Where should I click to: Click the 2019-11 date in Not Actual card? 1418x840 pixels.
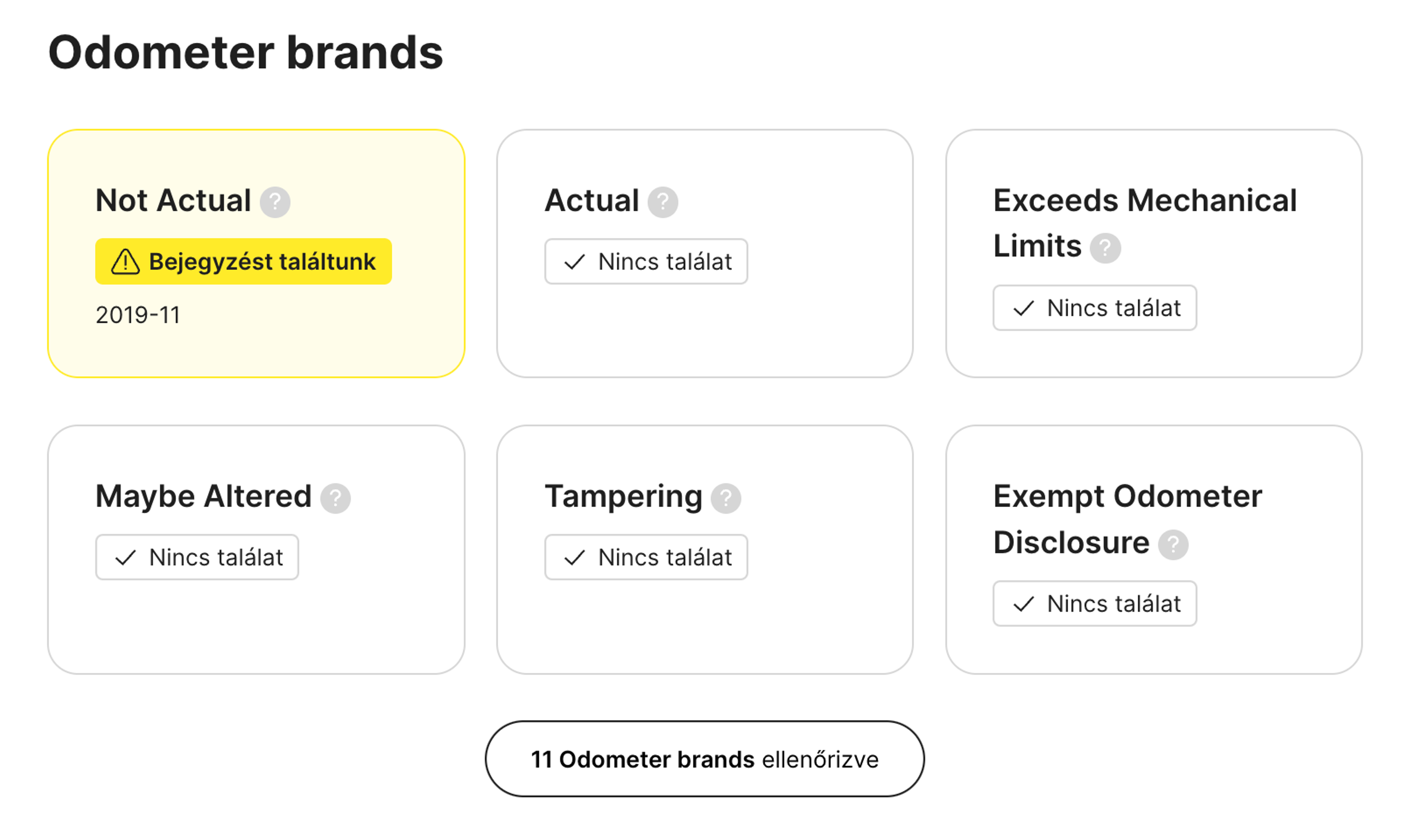(138, 315)
